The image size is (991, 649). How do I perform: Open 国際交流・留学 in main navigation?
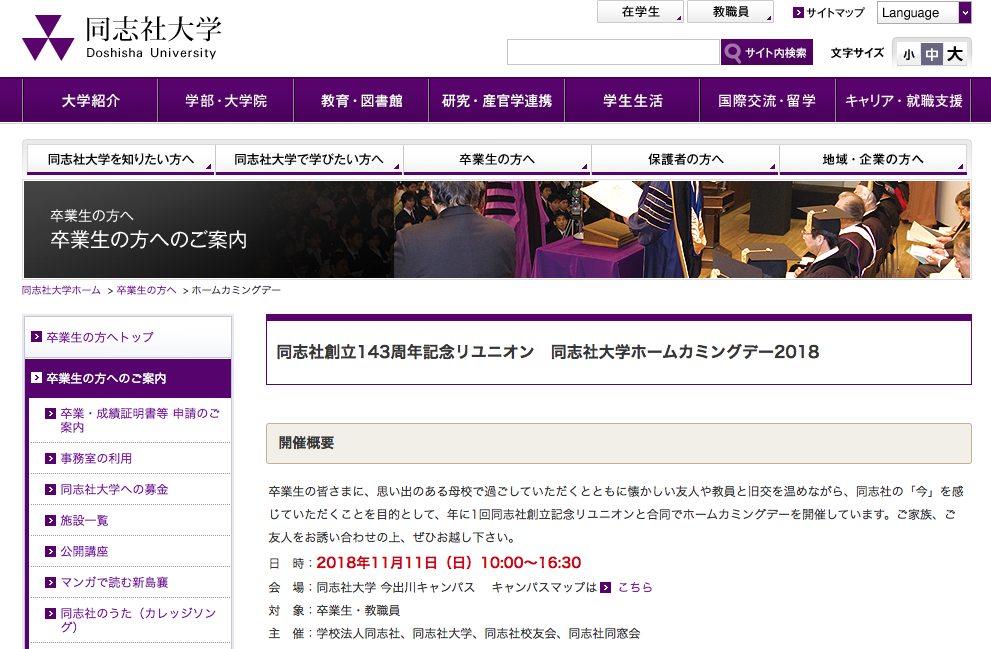[767, 101]
